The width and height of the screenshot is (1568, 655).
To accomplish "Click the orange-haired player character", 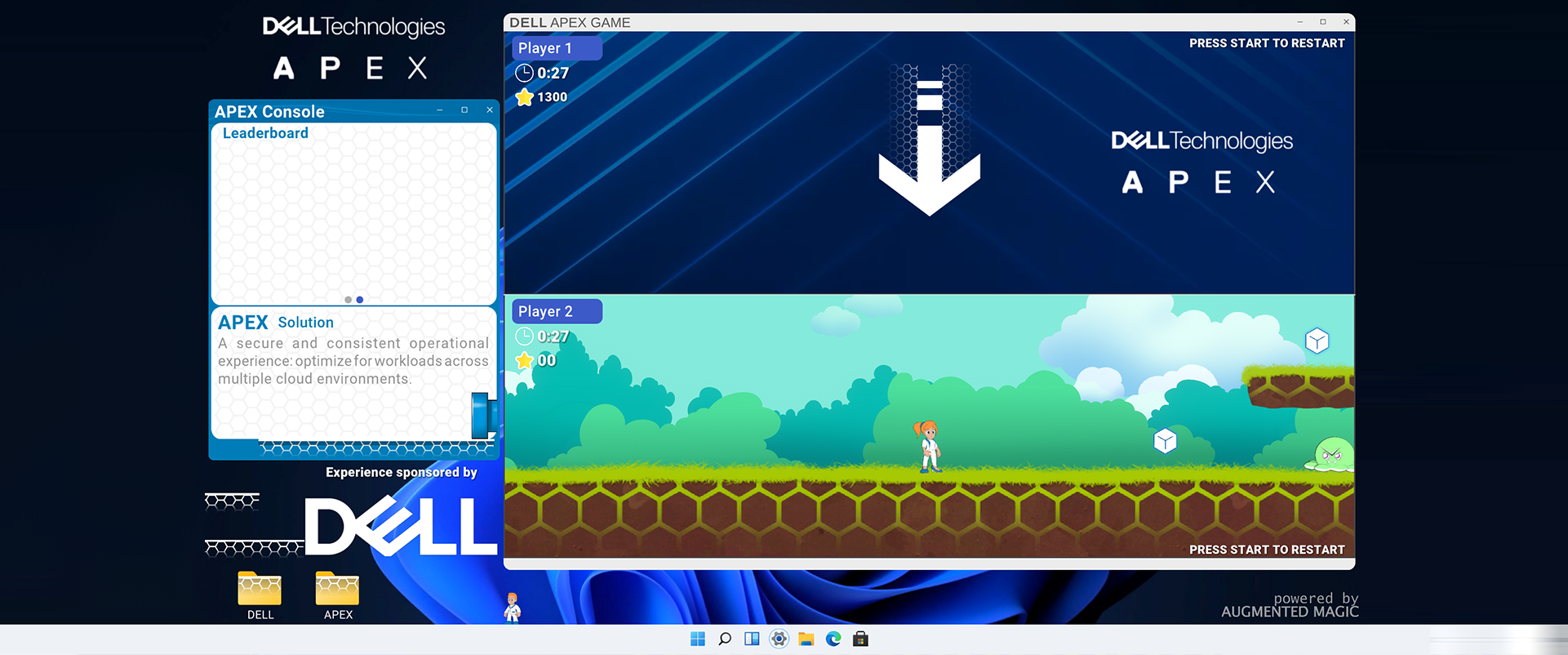I will click(x=928, y=446).
